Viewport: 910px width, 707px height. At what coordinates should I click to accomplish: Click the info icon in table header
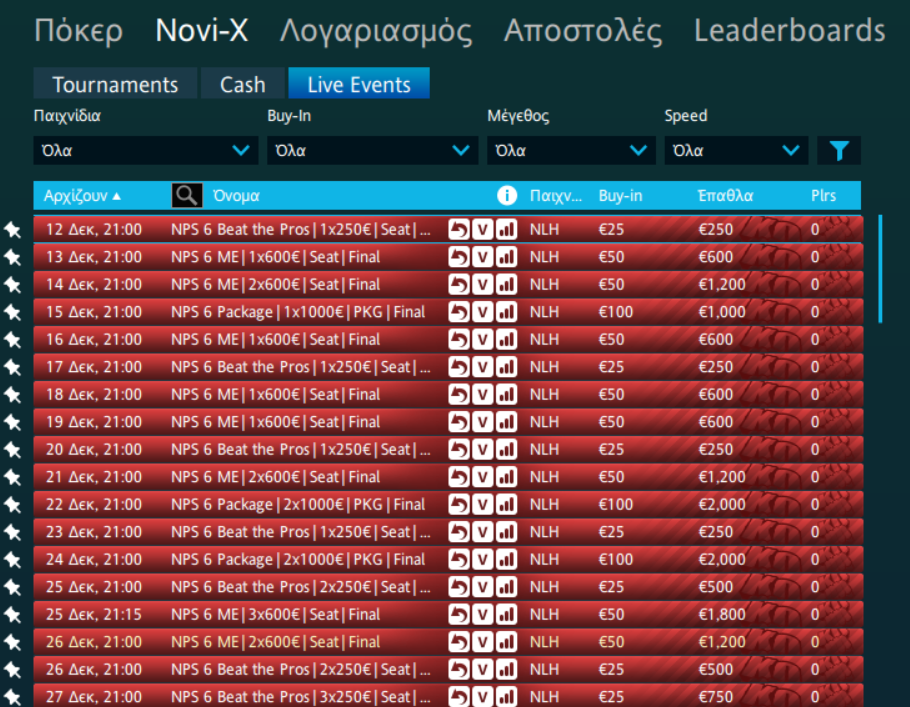pos(507,195)
